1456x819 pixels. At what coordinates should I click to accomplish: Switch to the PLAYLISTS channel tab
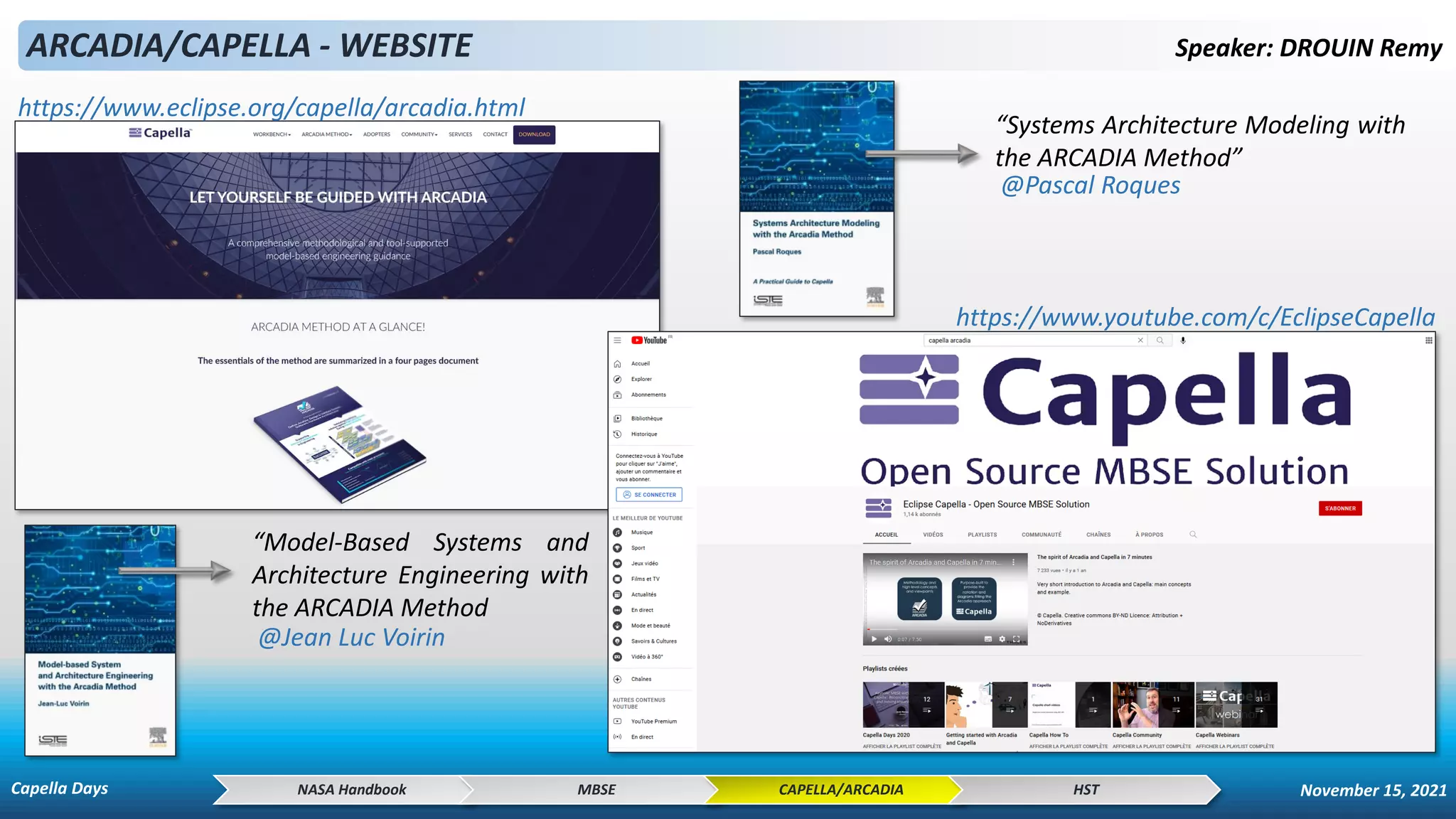pos(982,535)
